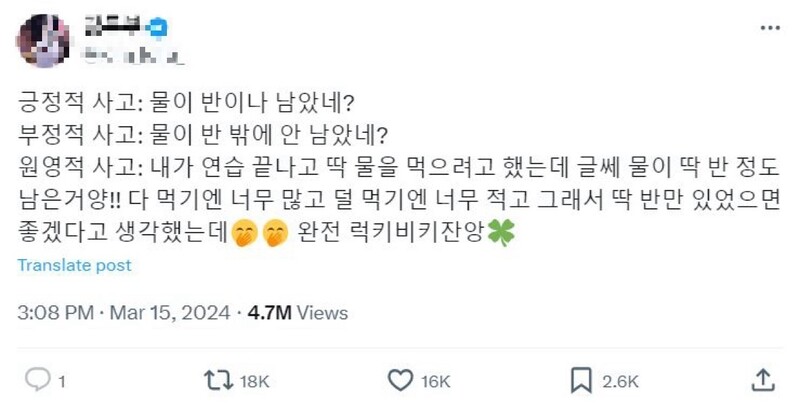Click the 18K repost count

tap(254, 380)
